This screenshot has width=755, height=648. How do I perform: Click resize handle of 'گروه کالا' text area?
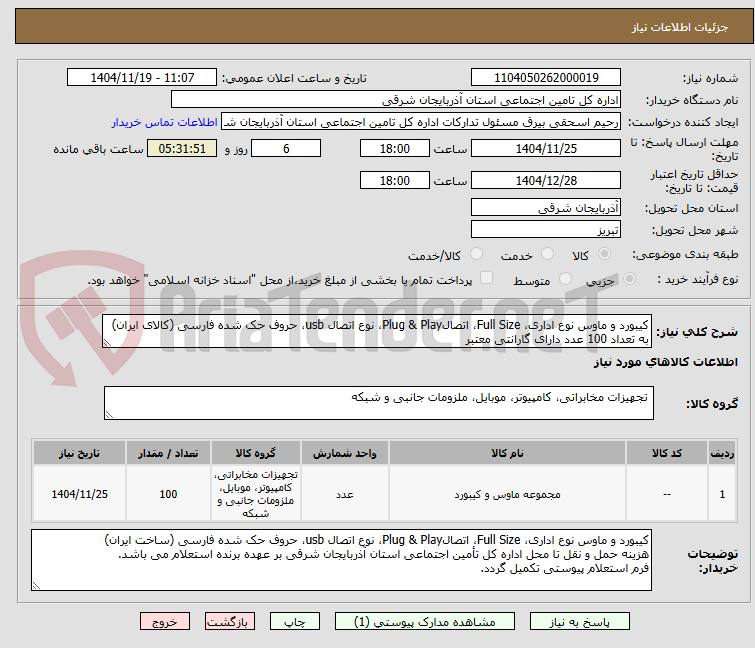(109, 415)
